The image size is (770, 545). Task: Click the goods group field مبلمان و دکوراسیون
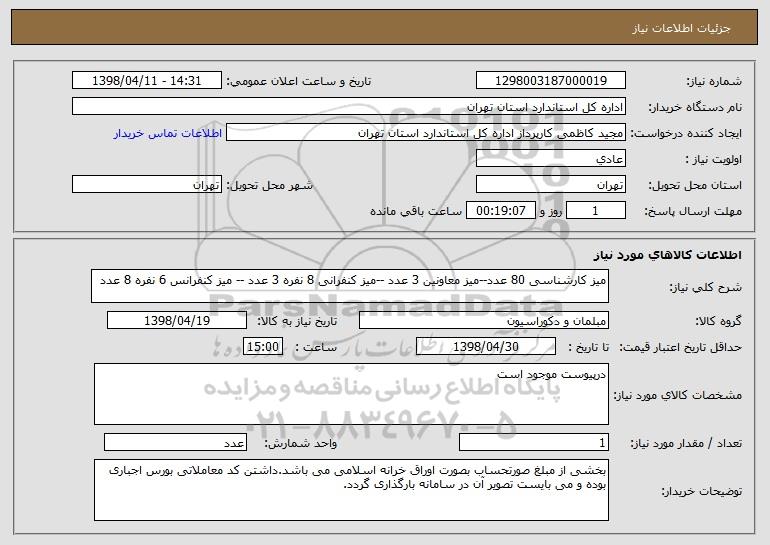[x=484, y=320]
